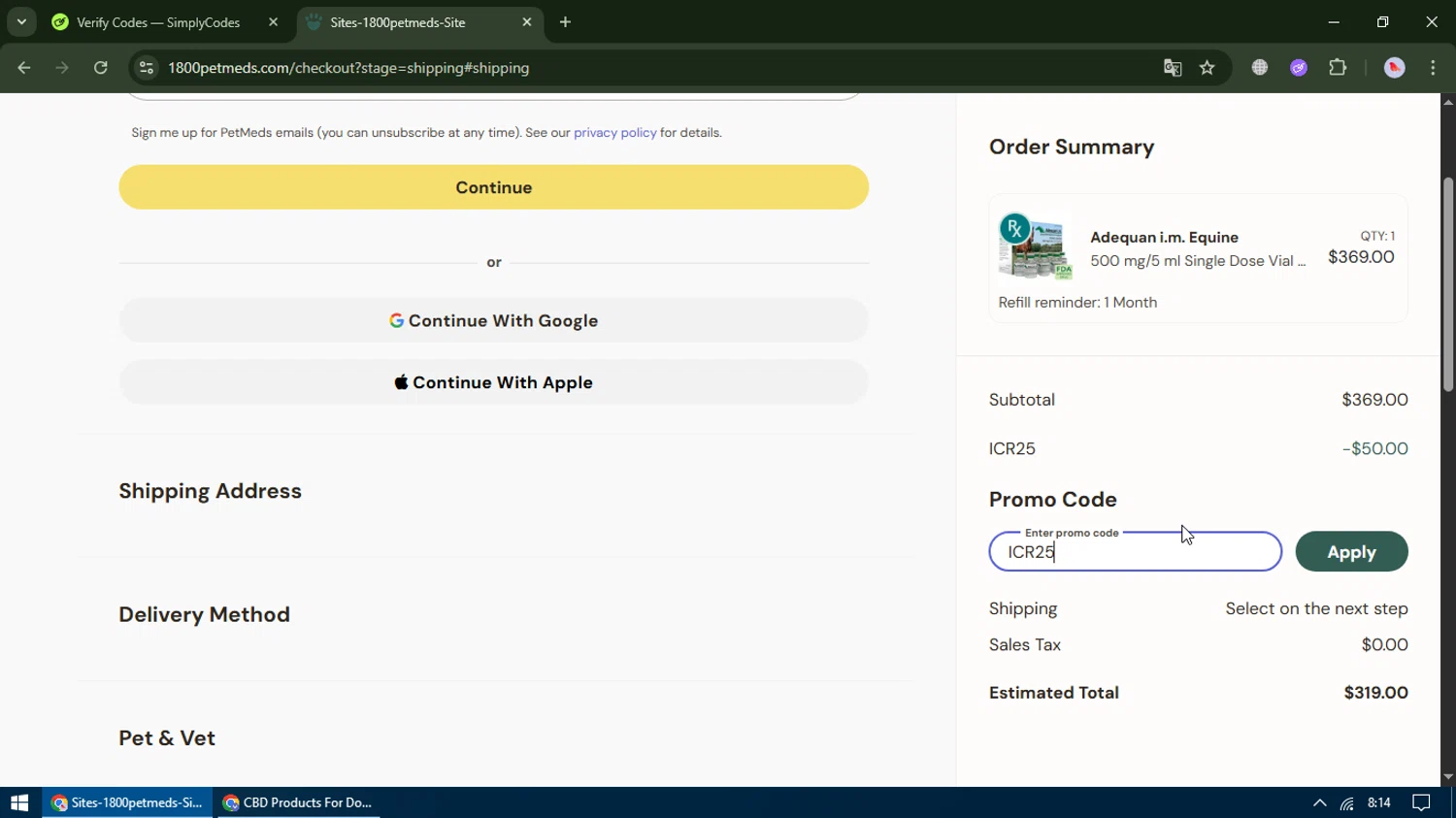1456x818 pixels.
Task: Open CBD Products For Do... taskbar window
Action: pos(298,802)
